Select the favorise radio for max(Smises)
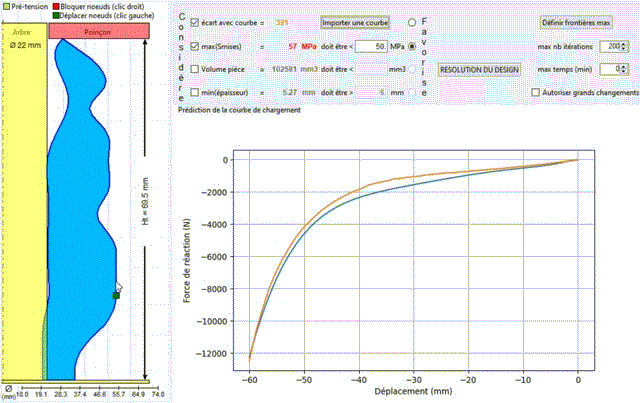 413,46
